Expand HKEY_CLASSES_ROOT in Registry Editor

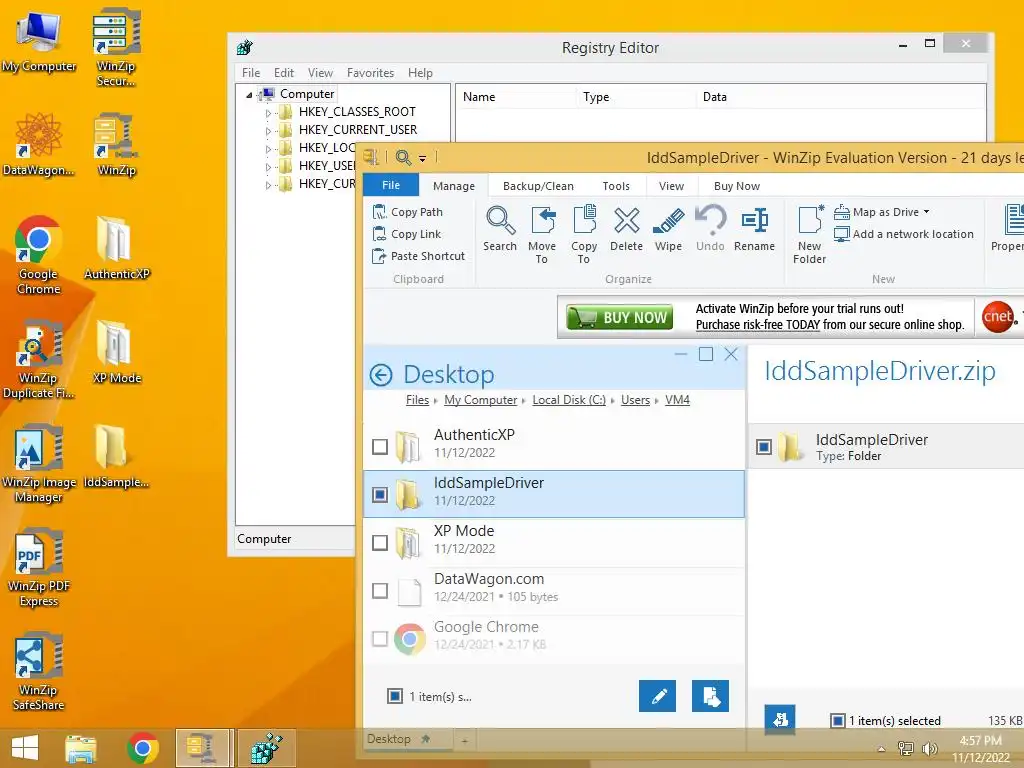click(x=268, y=113)
